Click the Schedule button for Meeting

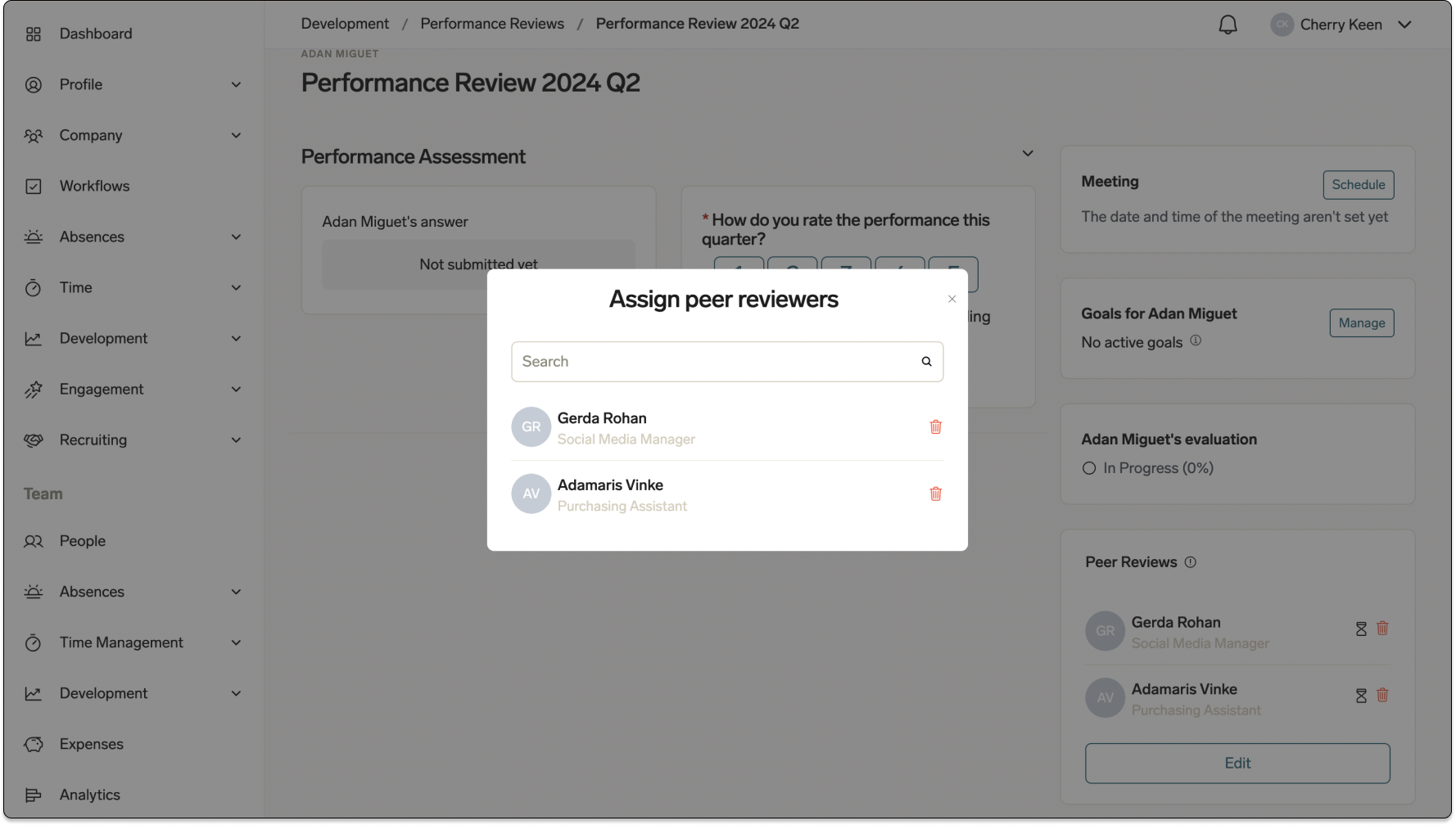1358,185
